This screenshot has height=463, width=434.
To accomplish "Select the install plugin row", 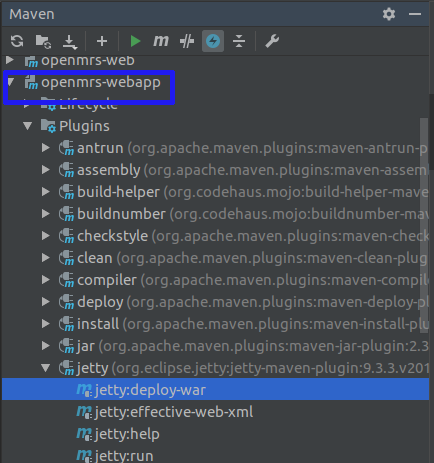I will pyautogui.click(x=215, y=324).
